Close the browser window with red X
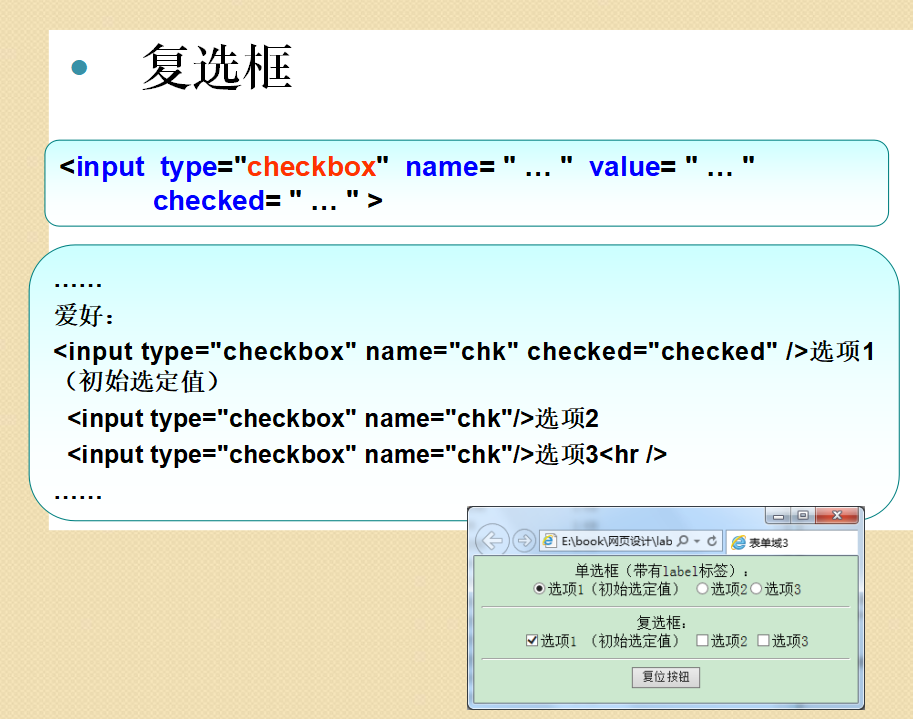The height and width of the screenshot is (719, 913). coord(837,515)
